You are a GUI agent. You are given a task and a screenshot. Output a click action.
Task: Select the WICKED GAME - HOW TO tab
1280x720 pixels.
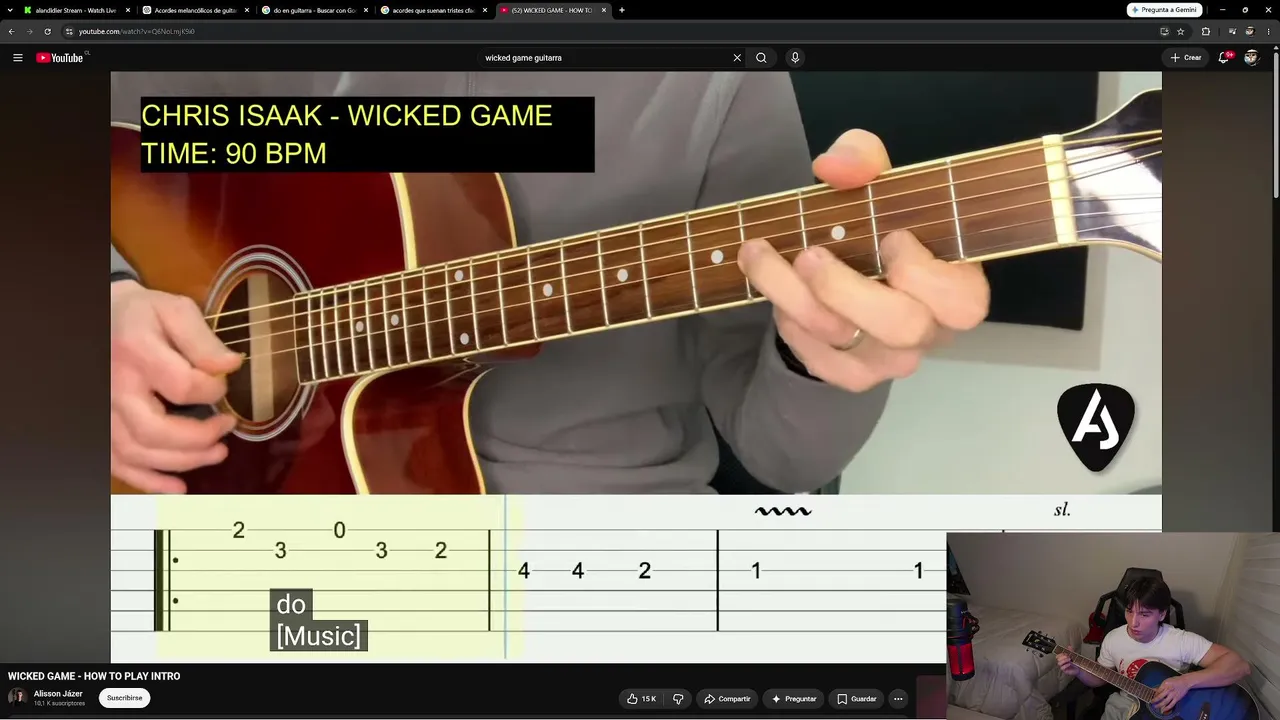(553, 10)
